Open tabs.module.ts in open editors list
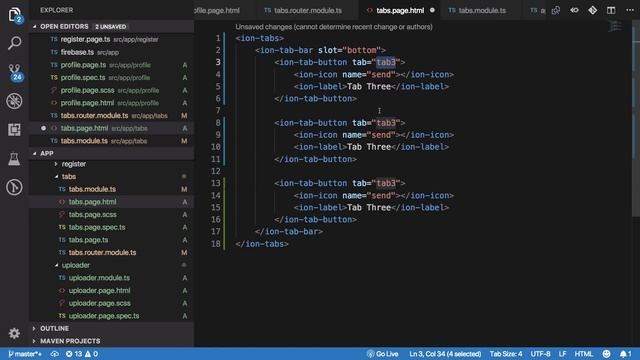 point(112,141)
